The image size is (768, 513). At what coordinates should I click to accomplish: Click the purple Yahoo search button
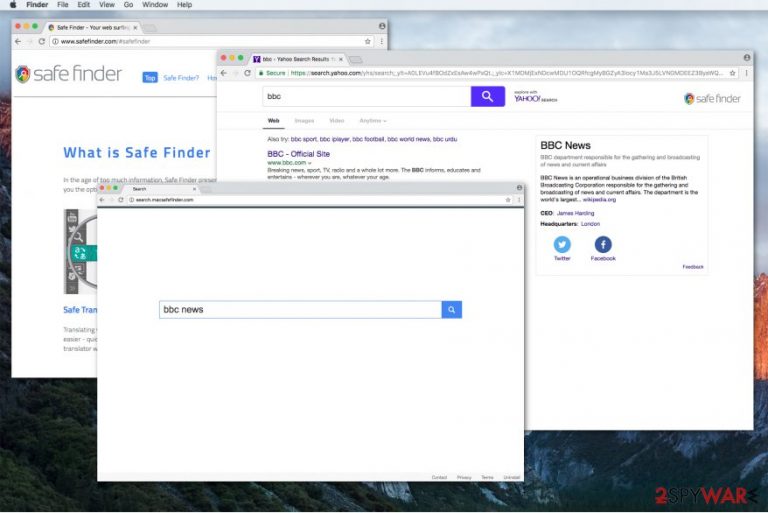tap(488, 97)
